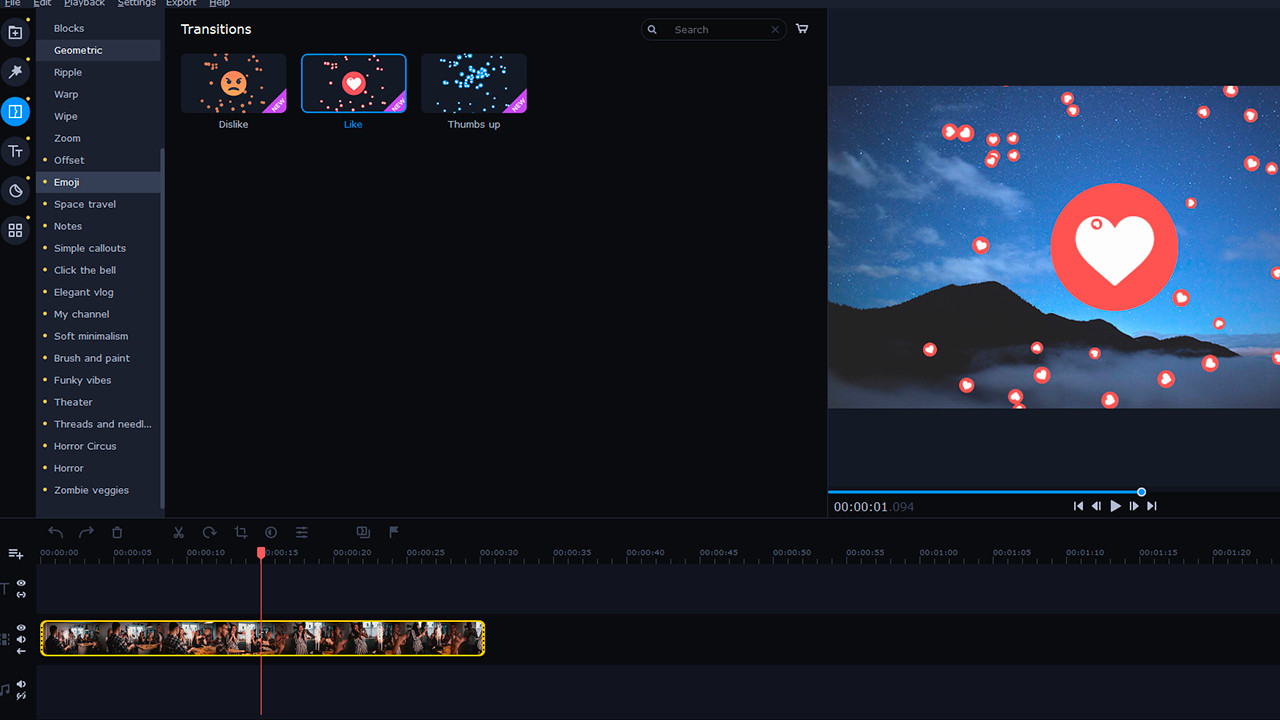Expand the Emoji transitions category
Viewport: 1280px width, 720px height.
click(x=66, y=182)
